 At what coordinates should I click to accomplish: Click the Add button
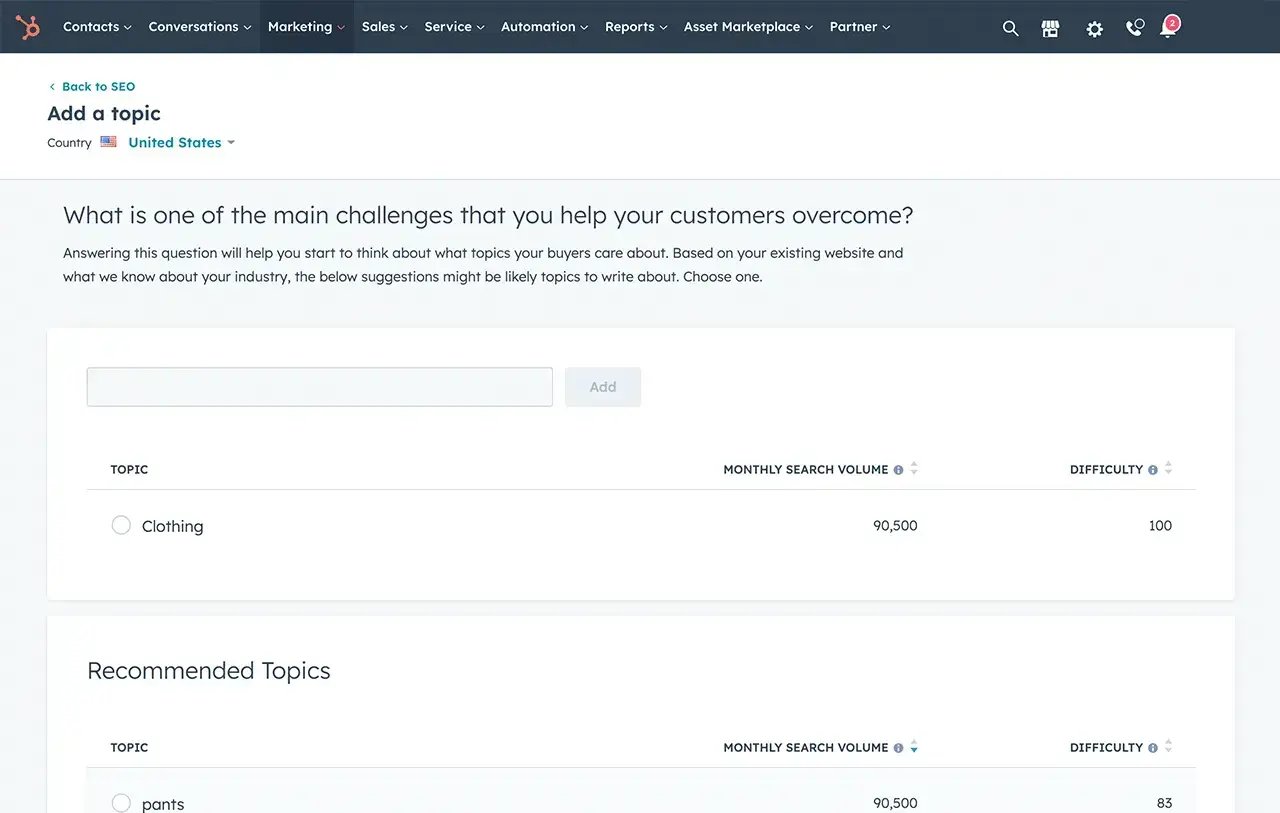pyautogui.click(x=602, y=386)
